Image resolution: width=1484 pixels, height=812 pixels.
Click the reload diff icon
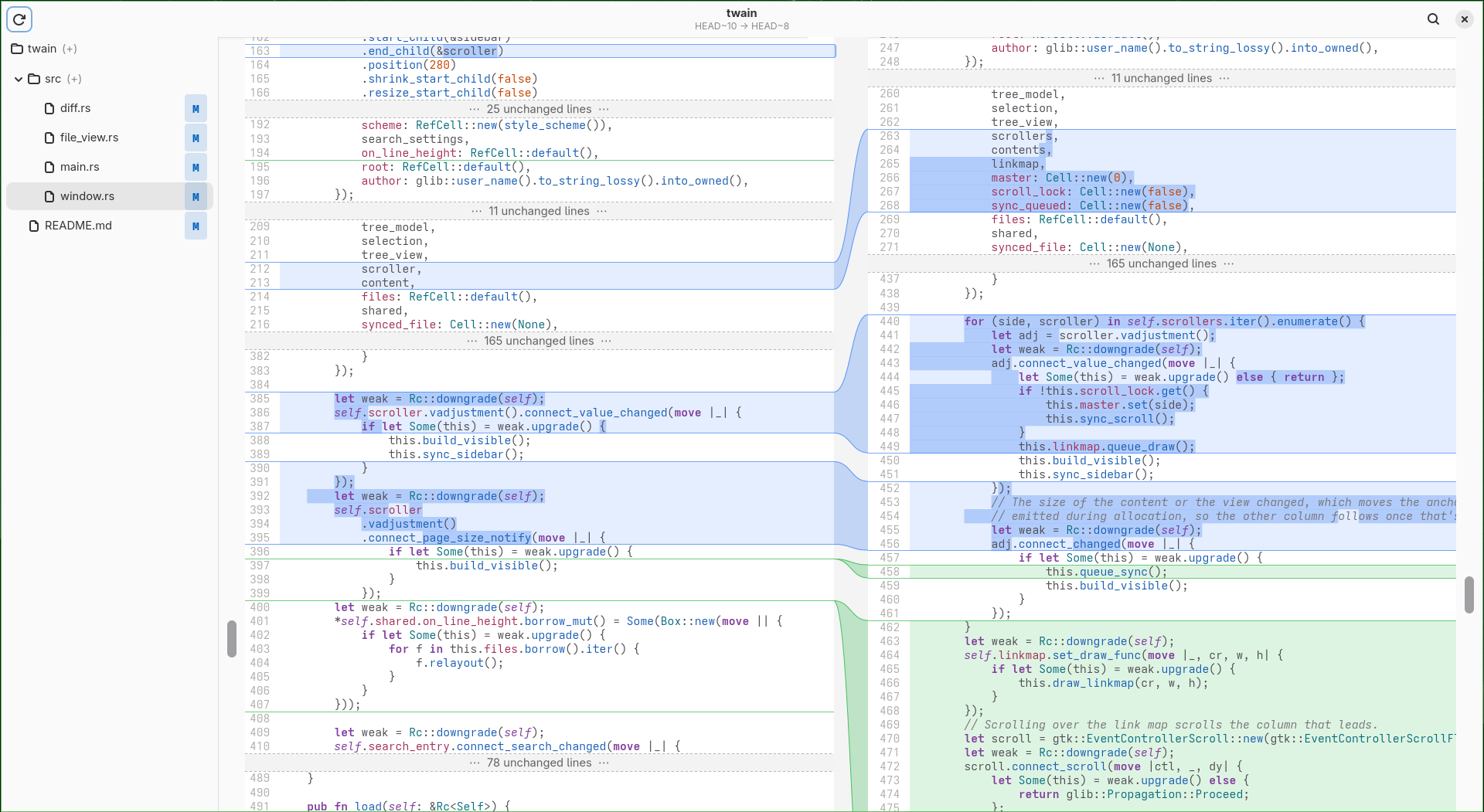click(19, 19)
